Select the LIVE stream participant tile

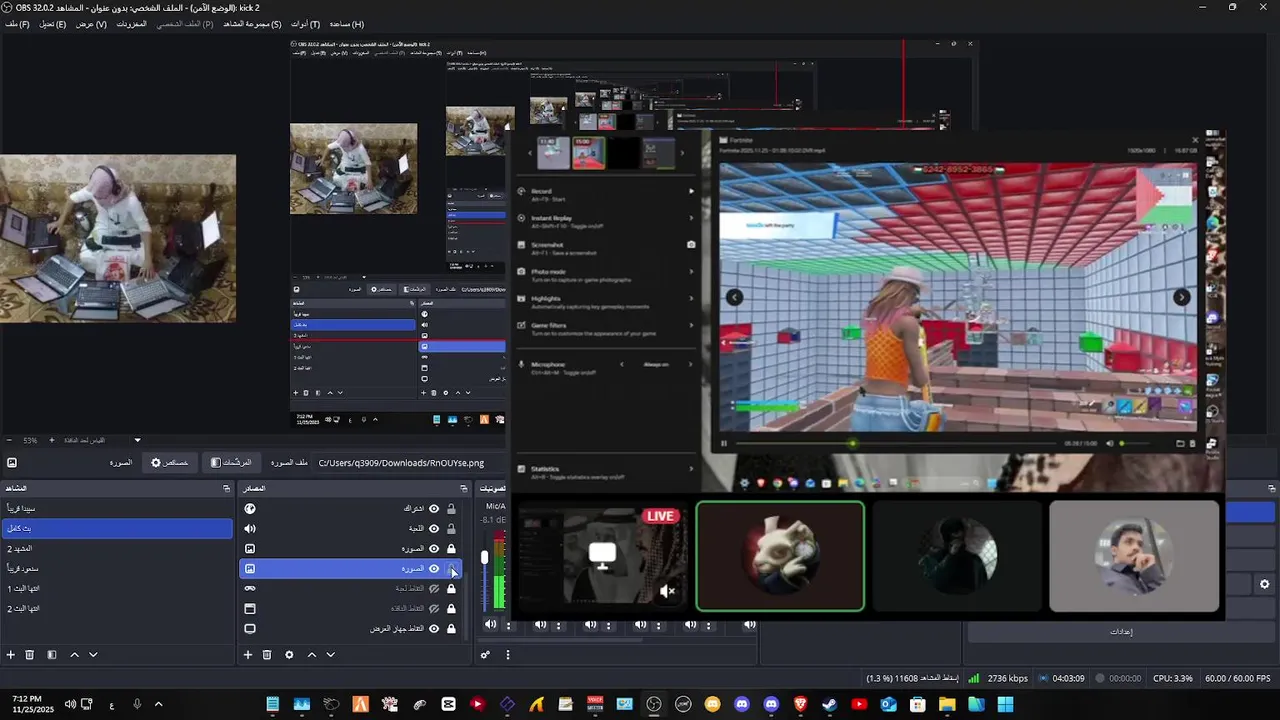pyautogui.click(x=602, y=556)
